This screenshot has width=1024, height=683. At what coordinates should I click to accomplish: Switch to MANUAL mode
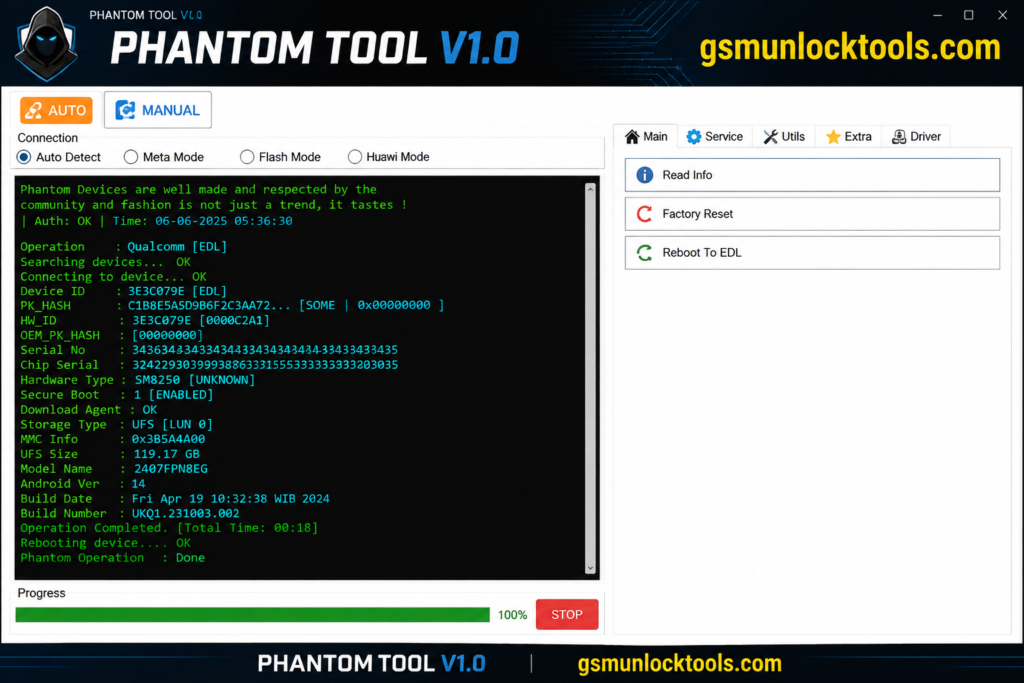[x=158, y=110]
